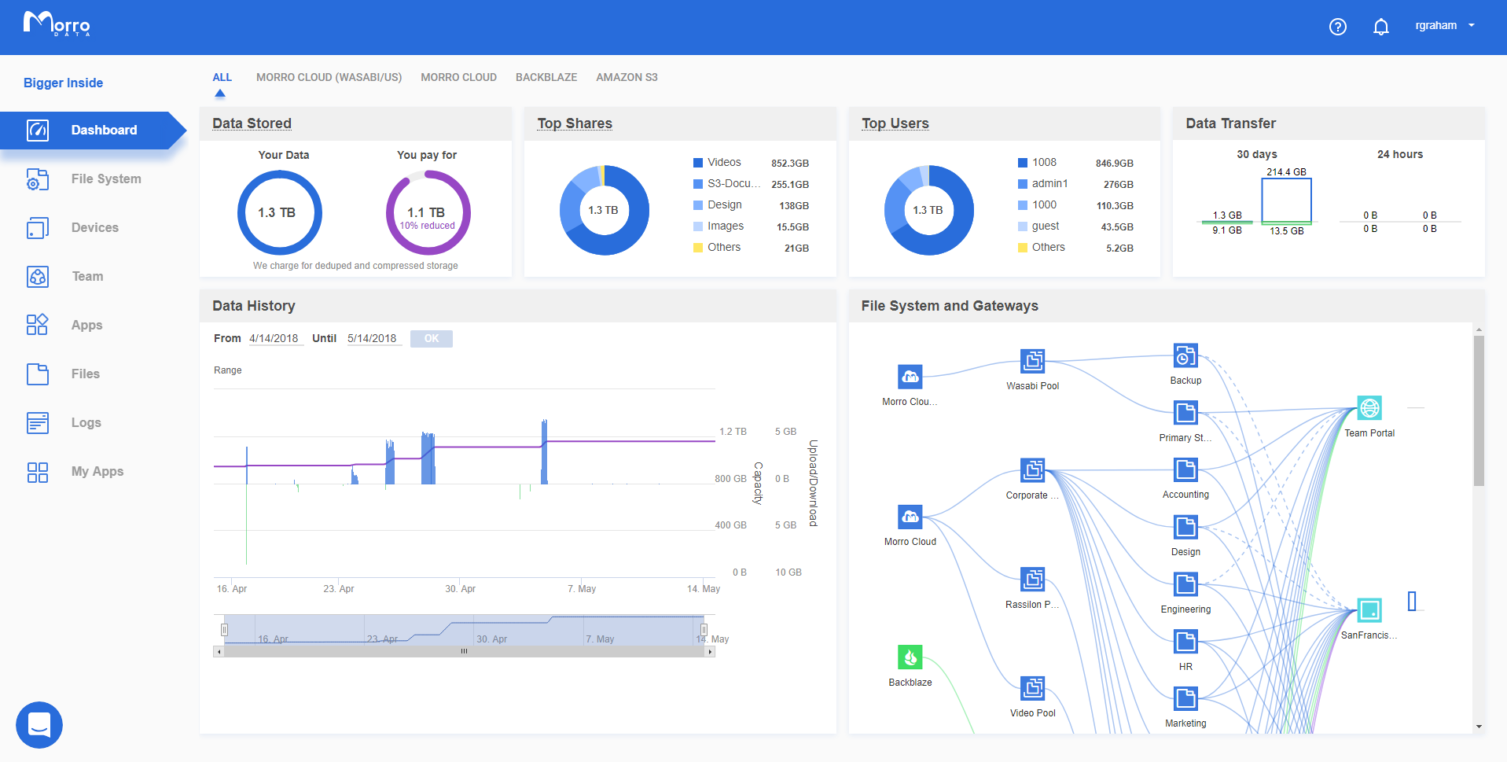Select the Backup share node icon
Viewport: 1507px width, 762px height.
(x=1185, y=355)
